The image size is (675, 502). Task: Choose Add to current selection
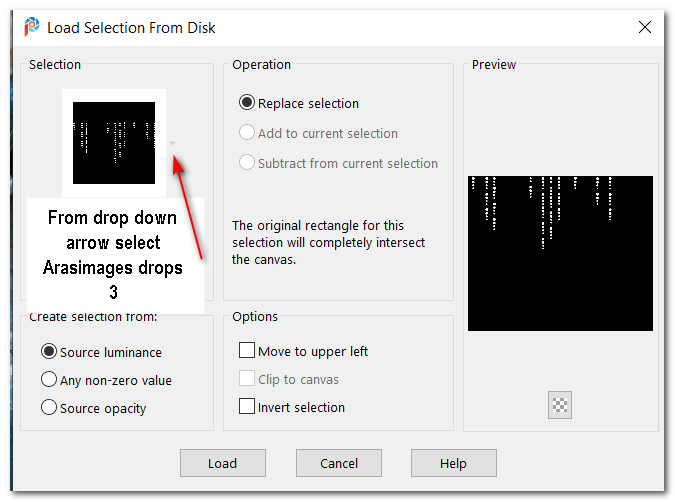coord(247,133)
